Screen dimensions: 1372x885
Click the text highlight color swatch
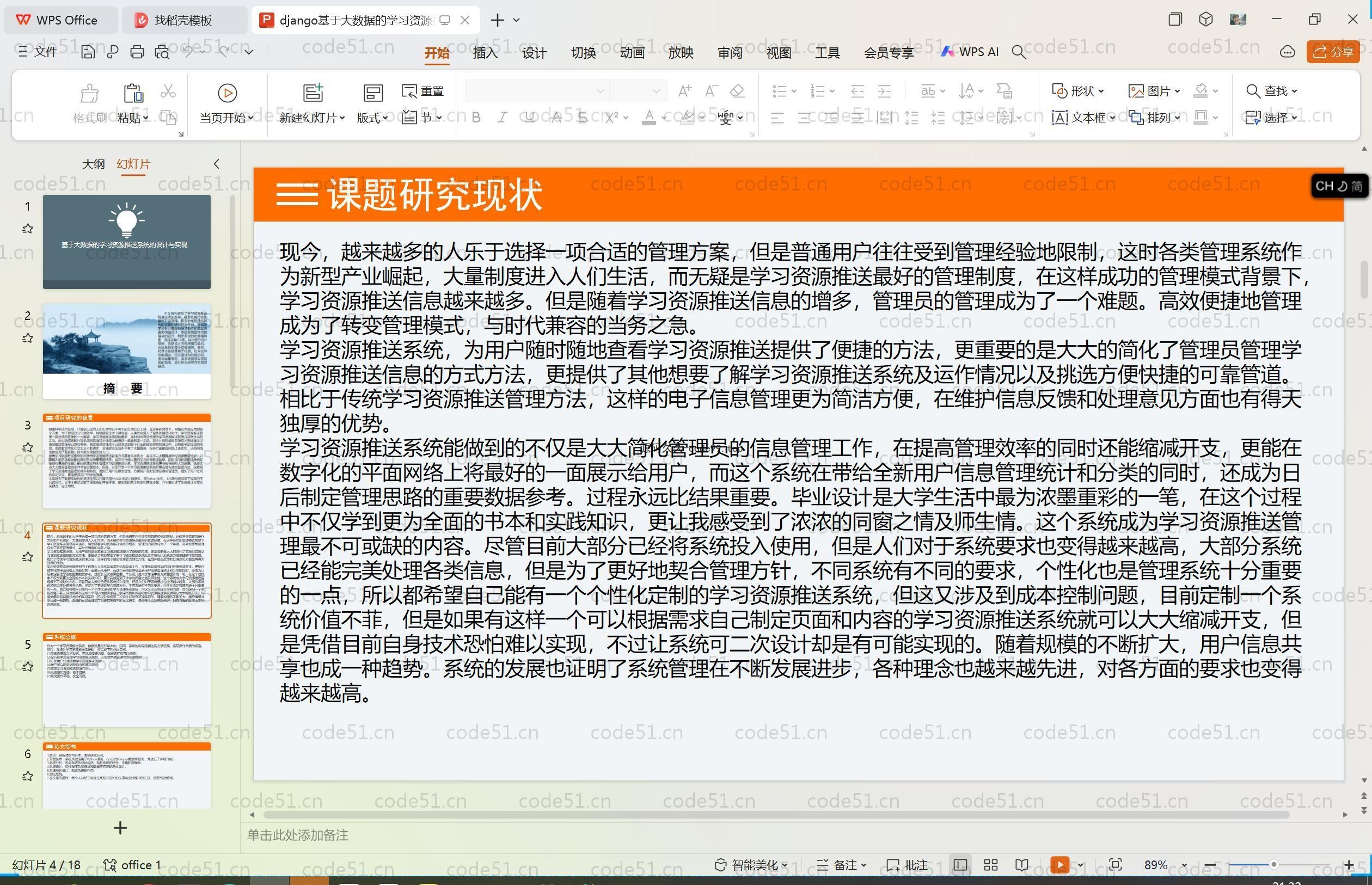coord(687,118)
